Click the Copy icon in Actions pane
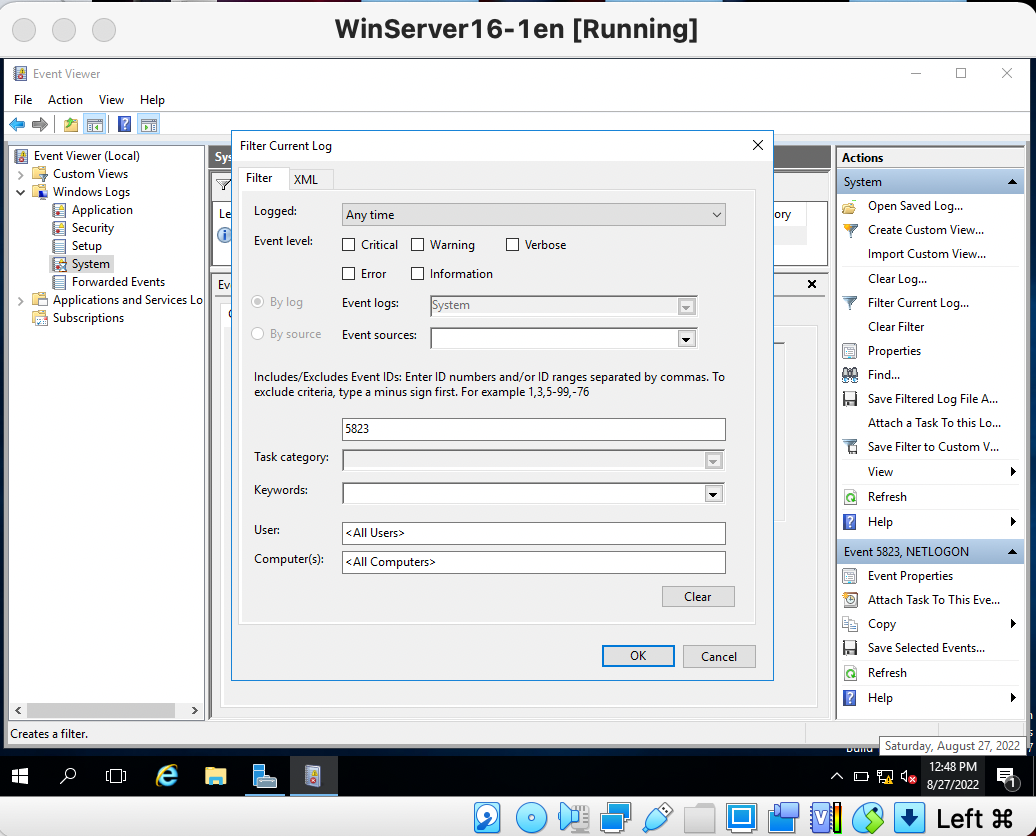 850,624
